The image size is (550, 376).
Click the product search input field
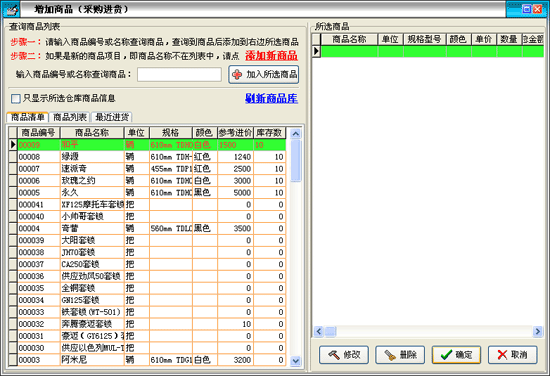click(x=179, y=74)
